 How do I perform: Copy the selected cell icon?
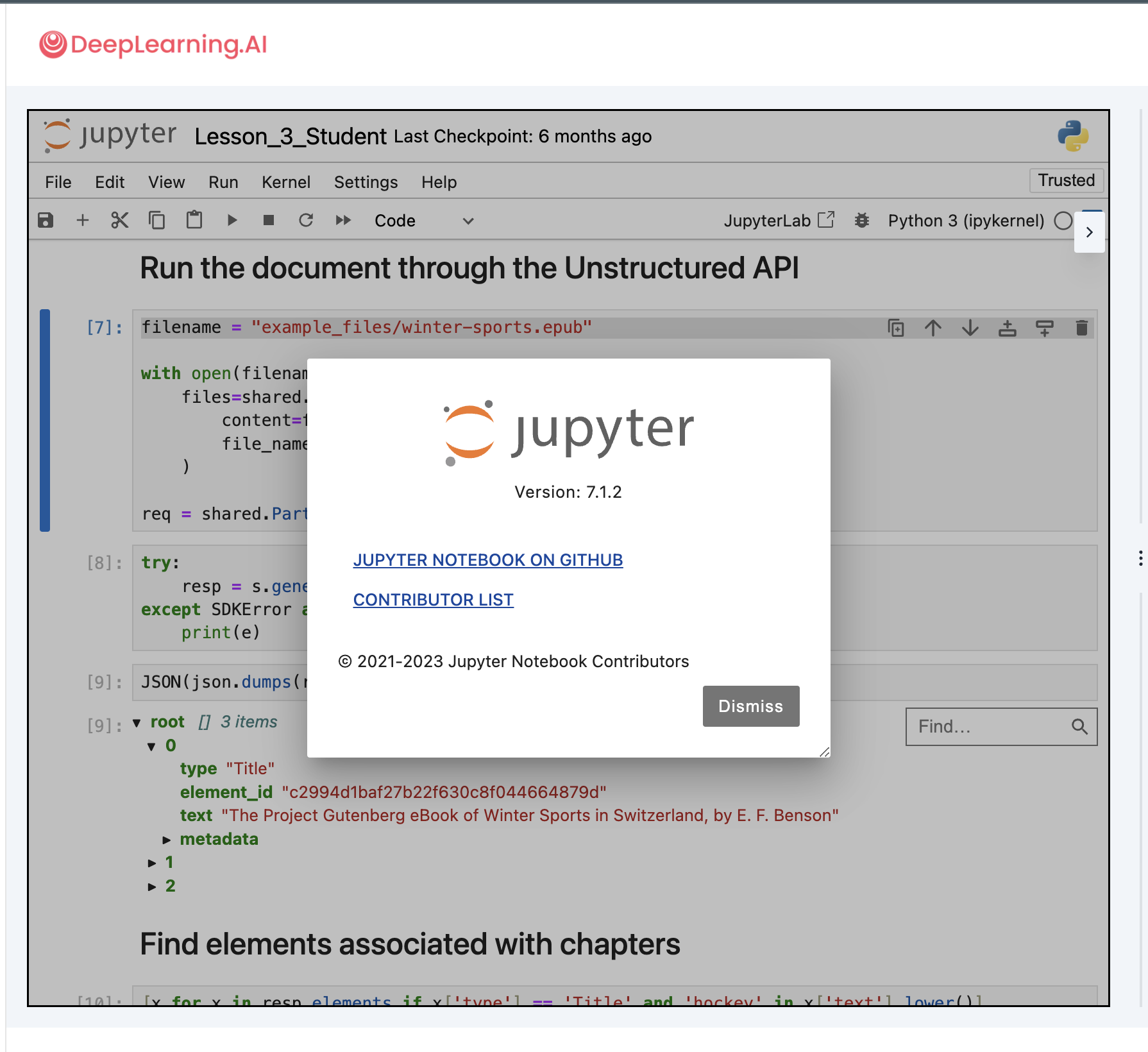(156, 221)
